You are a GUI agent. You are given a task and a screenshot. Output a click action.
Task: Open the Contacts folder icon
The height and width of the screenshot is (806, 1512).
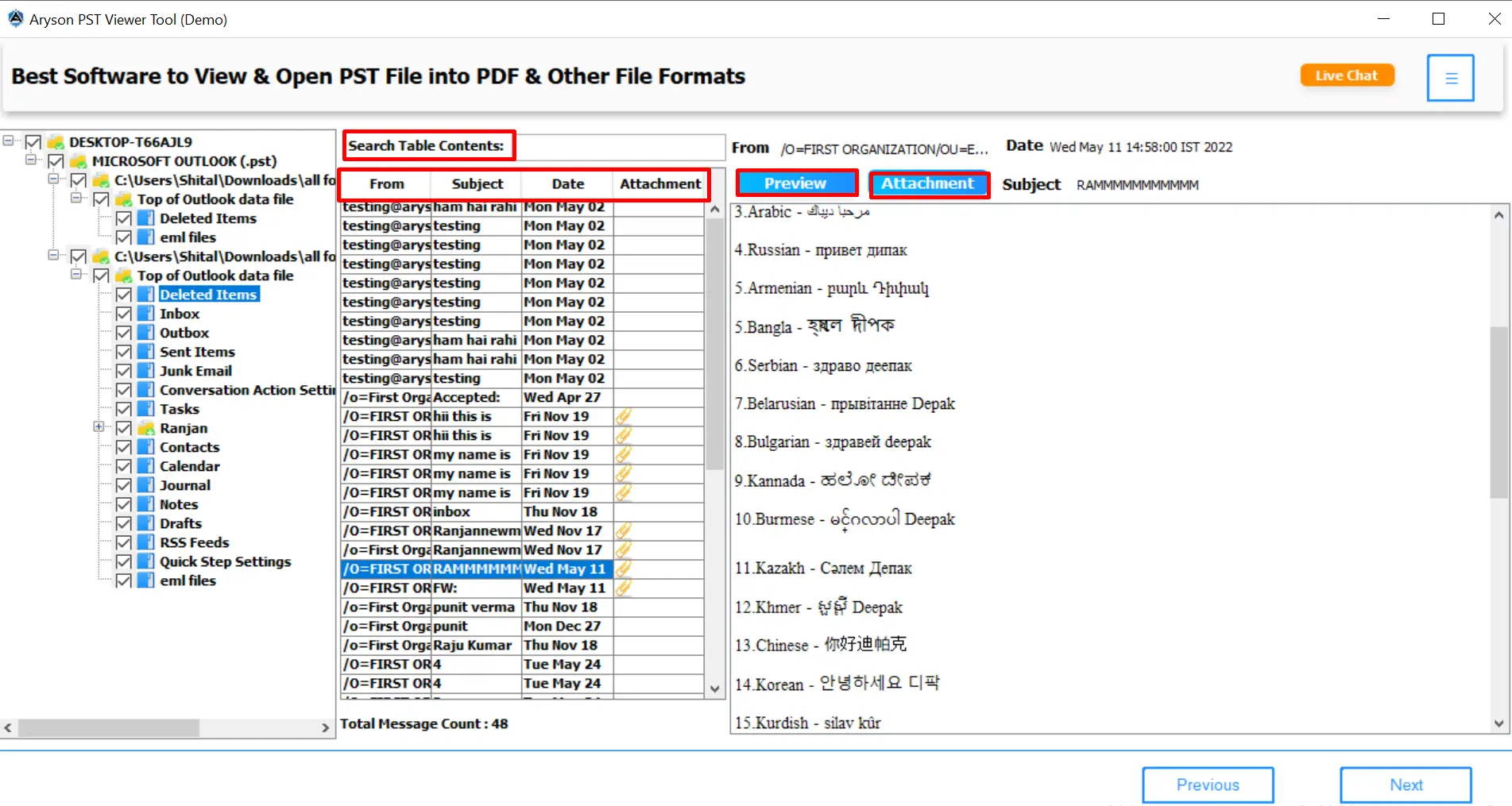tap(147, 446)
